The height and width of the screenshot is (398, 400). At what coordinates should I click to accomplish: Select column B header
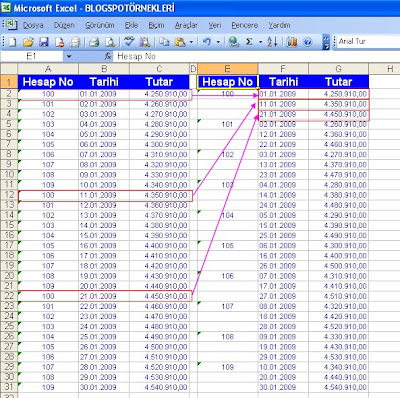(104, 69)
